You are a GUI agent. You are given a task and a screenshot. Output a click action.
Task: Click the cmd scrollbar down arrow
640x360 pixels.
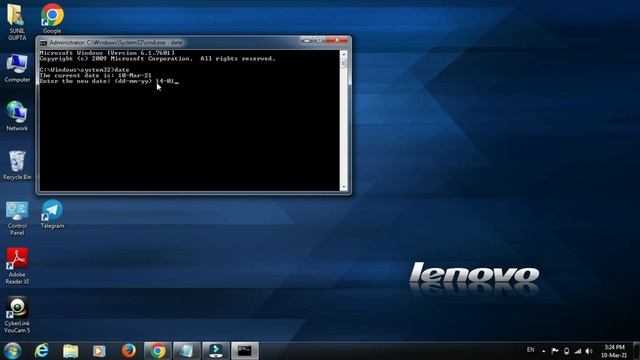pos(344,187)
